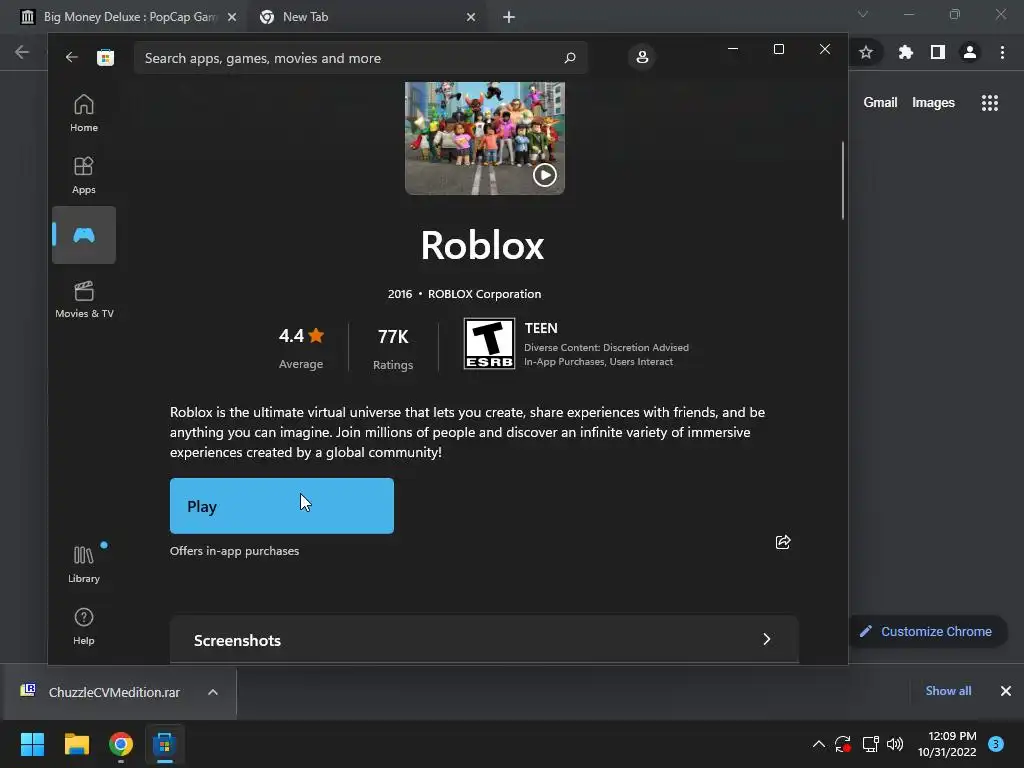Click the Customize Chrome button
1024x768 pixels.
coord(928,632)
